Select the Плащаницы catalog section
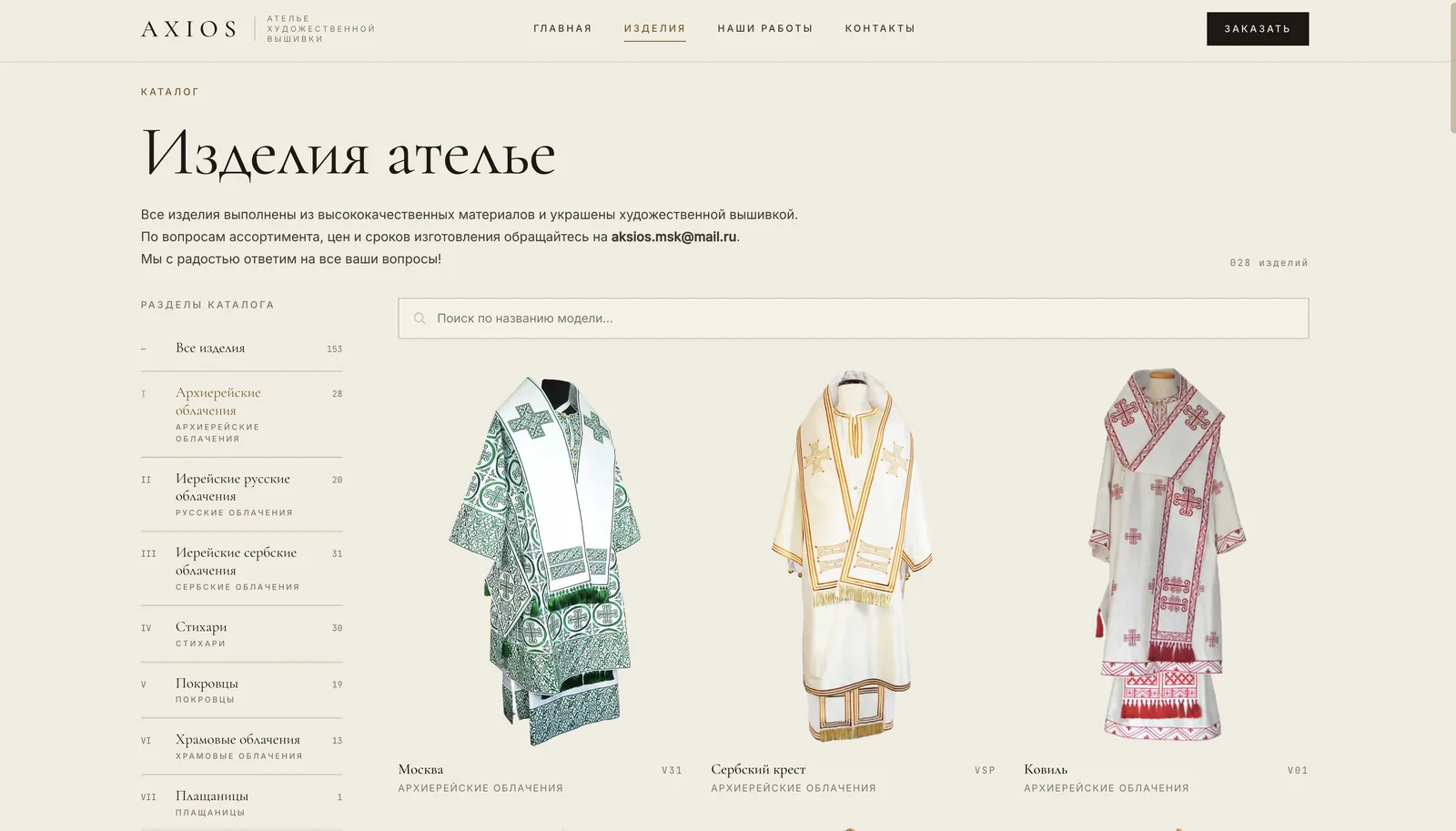The image size is (1456, 831). [x=241, y=803]
